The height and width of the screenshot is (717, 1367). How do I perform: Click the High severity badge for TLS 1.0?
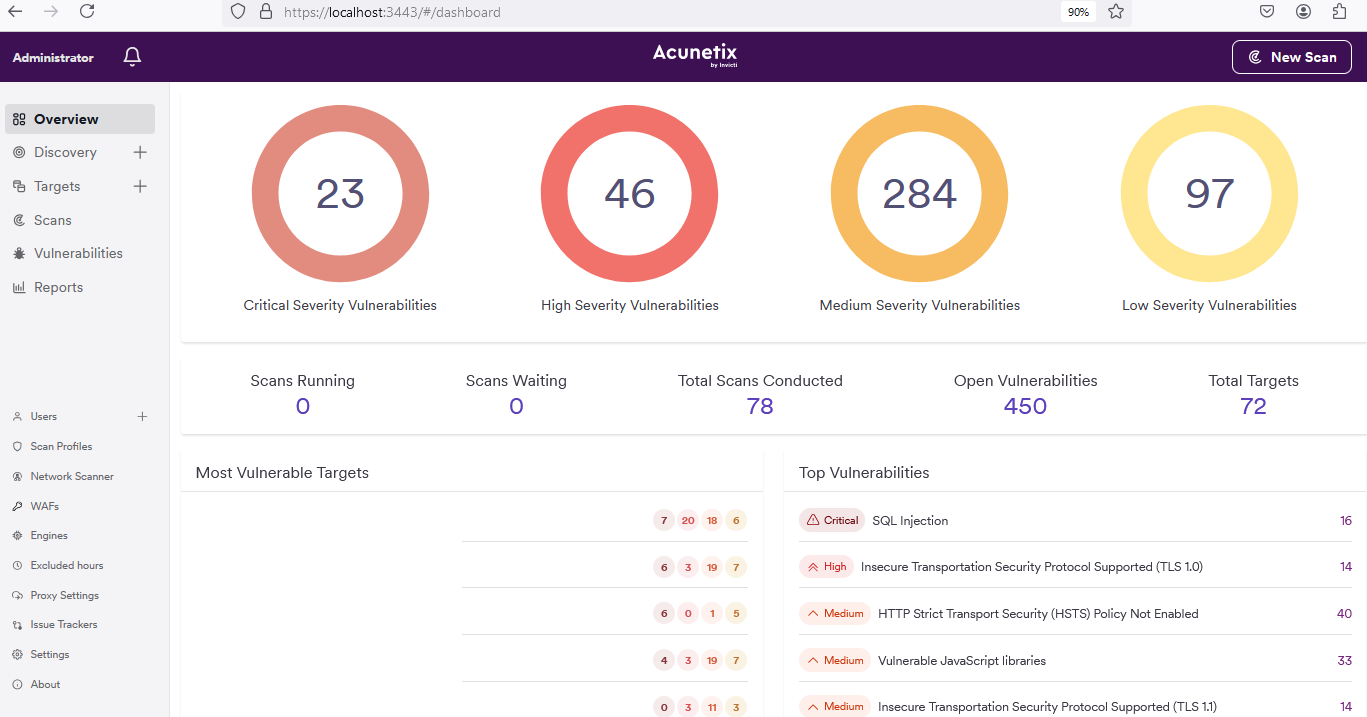[x=826, y=566]
